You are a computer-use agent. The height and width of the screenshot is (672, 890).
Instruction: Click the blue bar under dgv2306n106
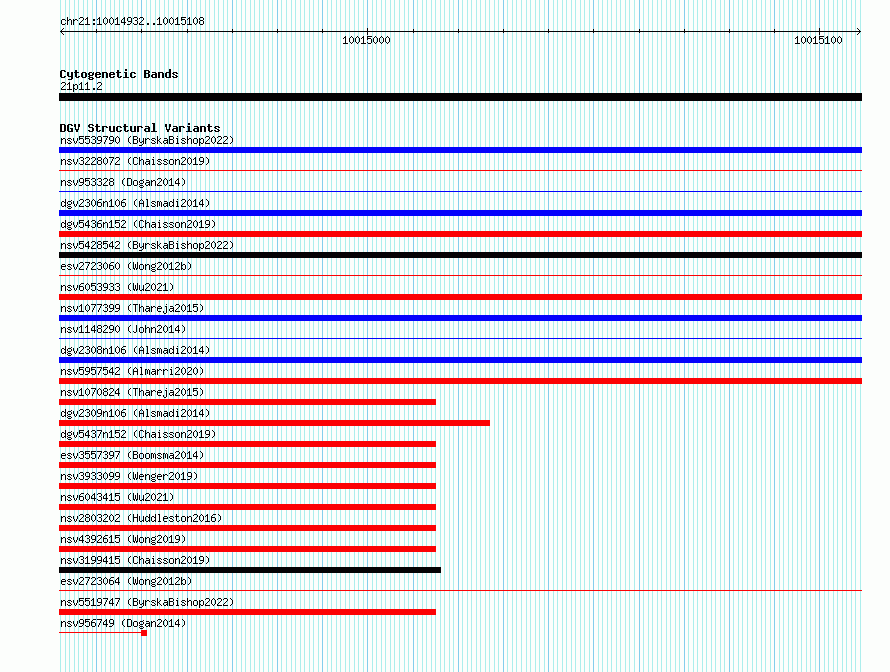tap(460, 213)
